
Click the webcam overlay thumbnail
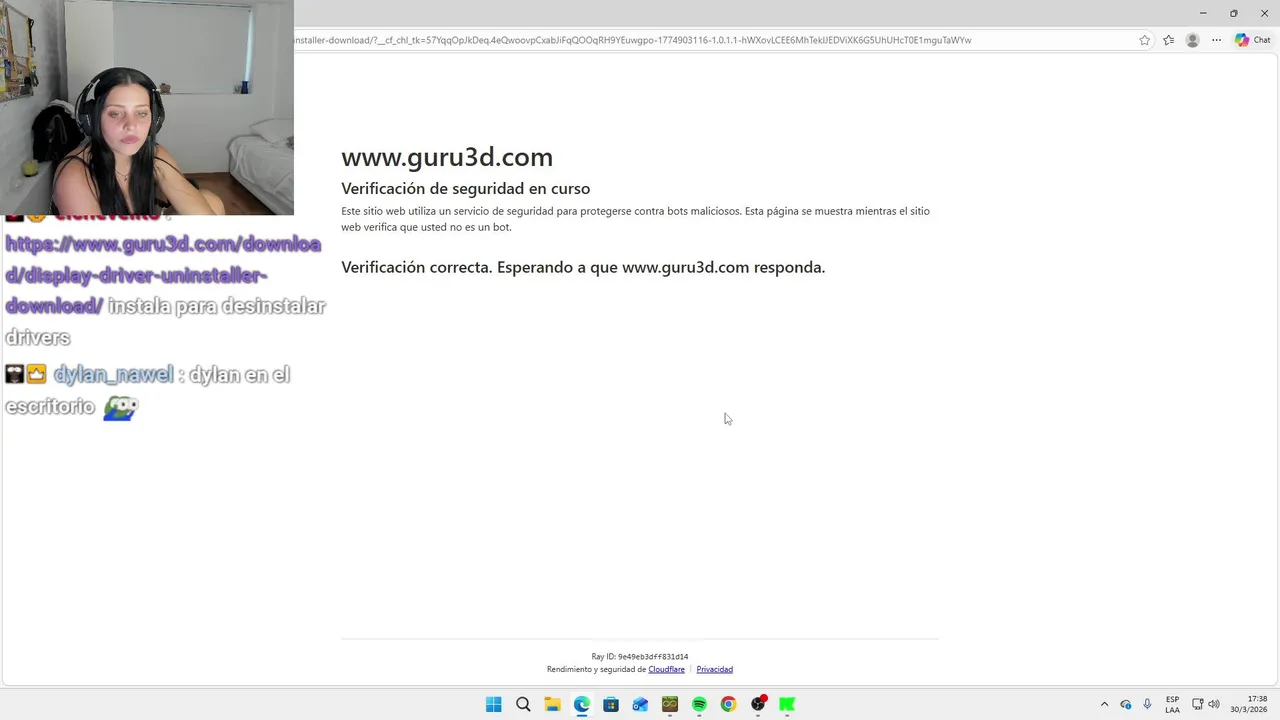(147, 107)
